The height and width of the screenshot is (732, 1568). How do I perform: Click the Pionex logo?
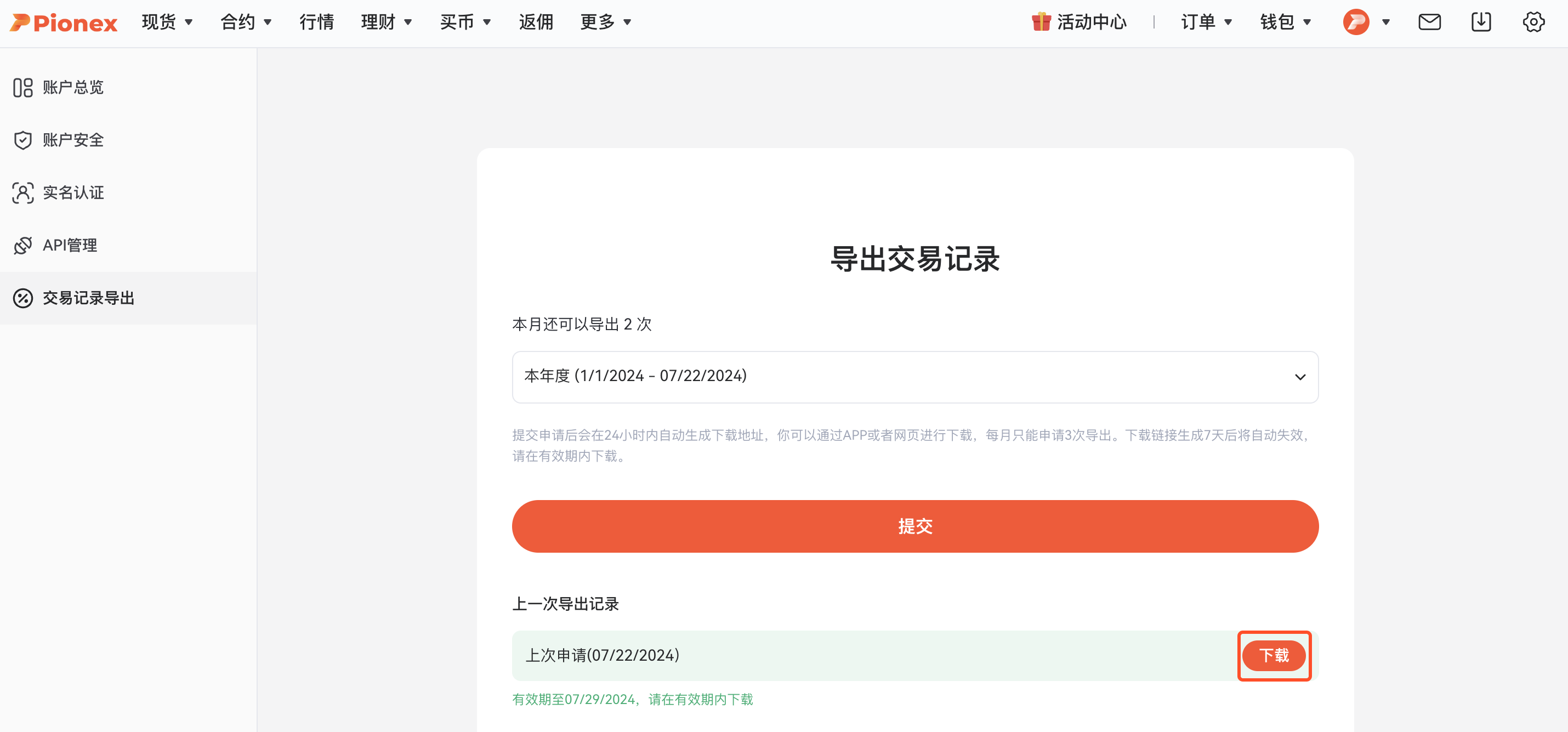click(x=63, y=22)
